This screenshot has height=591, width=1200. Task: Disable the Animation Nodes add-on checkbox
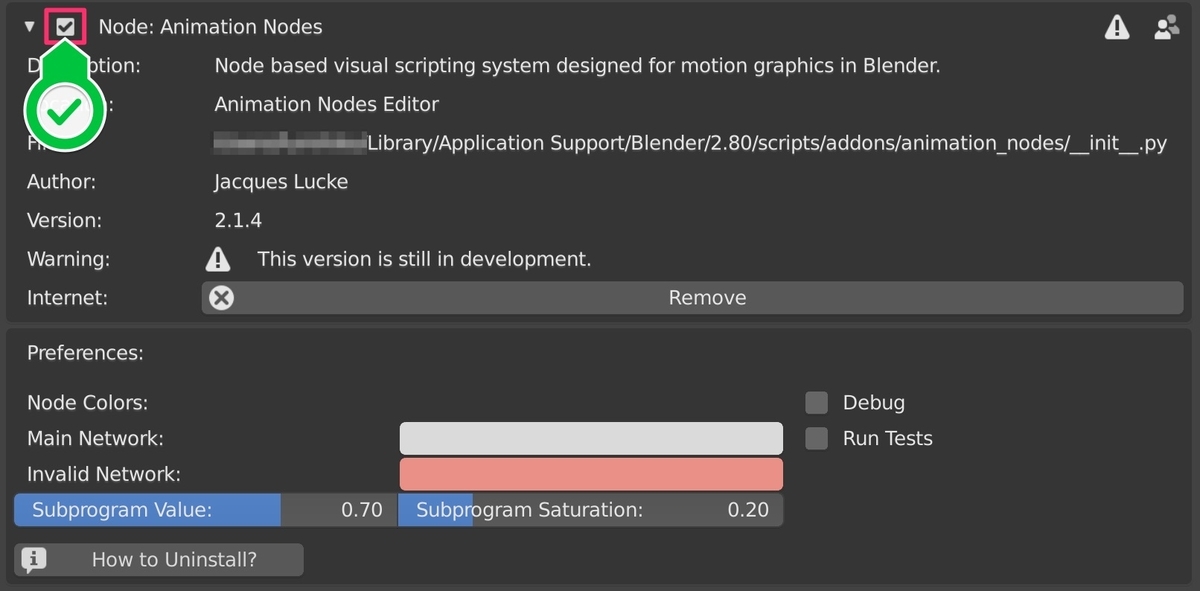pyautogui.click(x=65, y=27)
